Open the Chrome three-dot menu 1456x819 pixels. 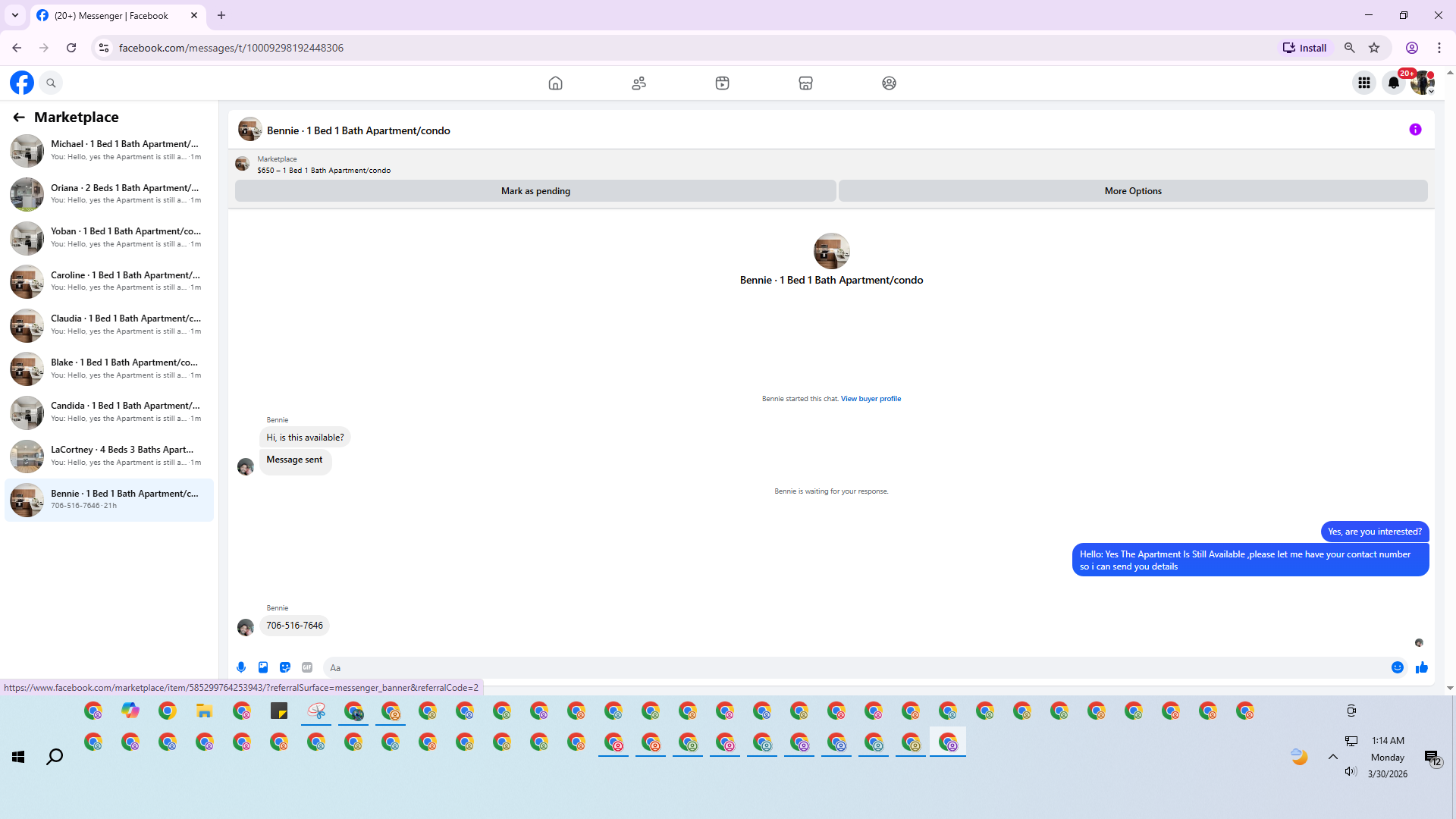tap(1439, 48)
